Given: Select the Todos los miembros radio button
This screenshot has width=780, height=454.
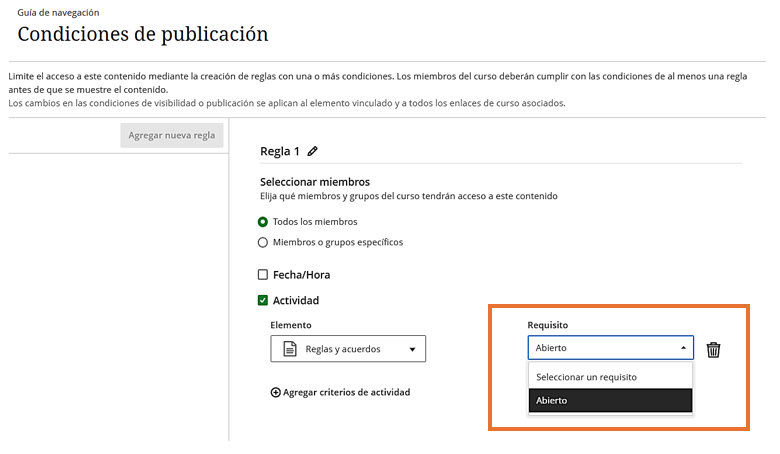Looking at the screenshot, I should click(x=263, y=222).
